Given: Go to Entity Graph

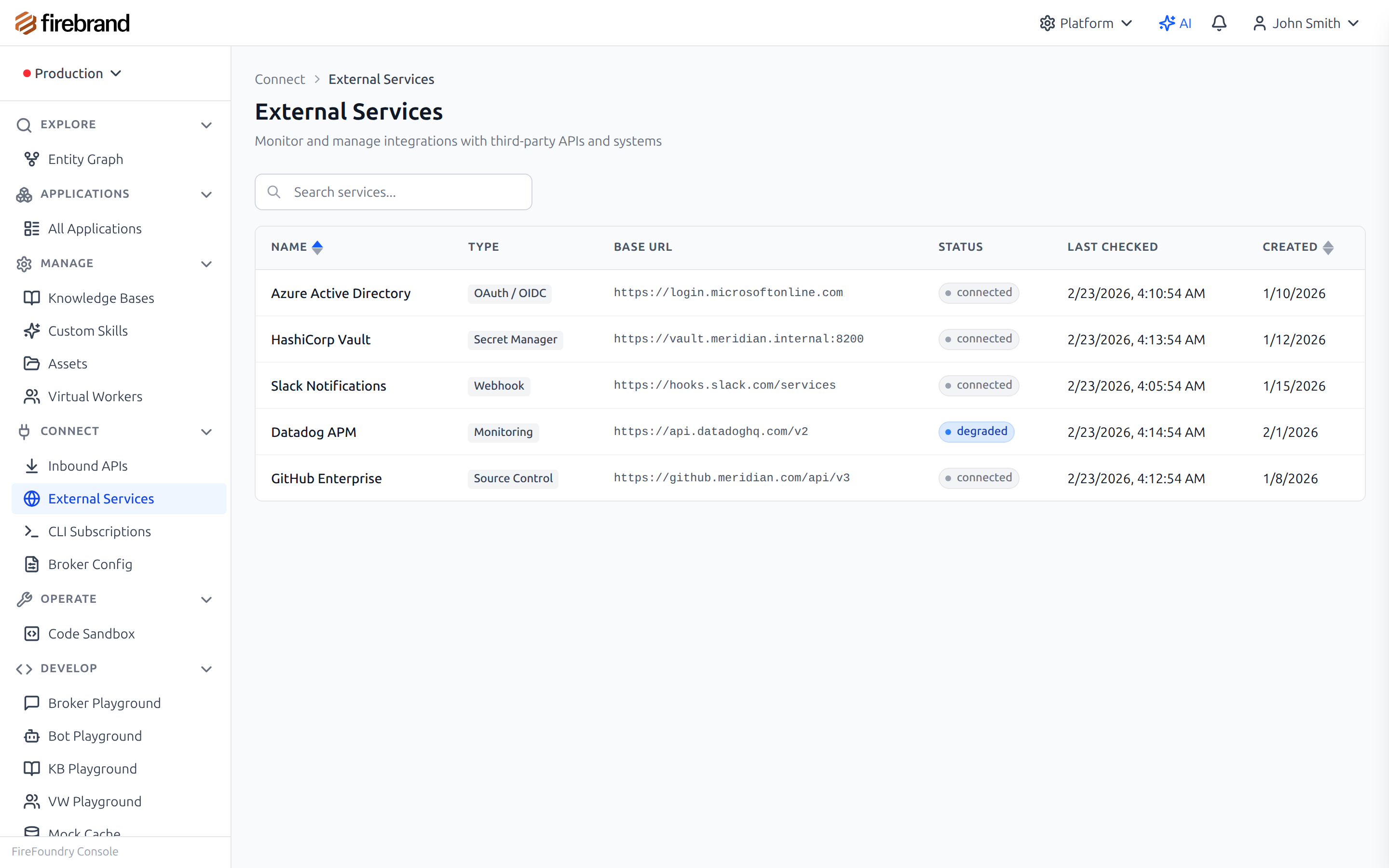Looking at the screenshot, I should [119, 159].
